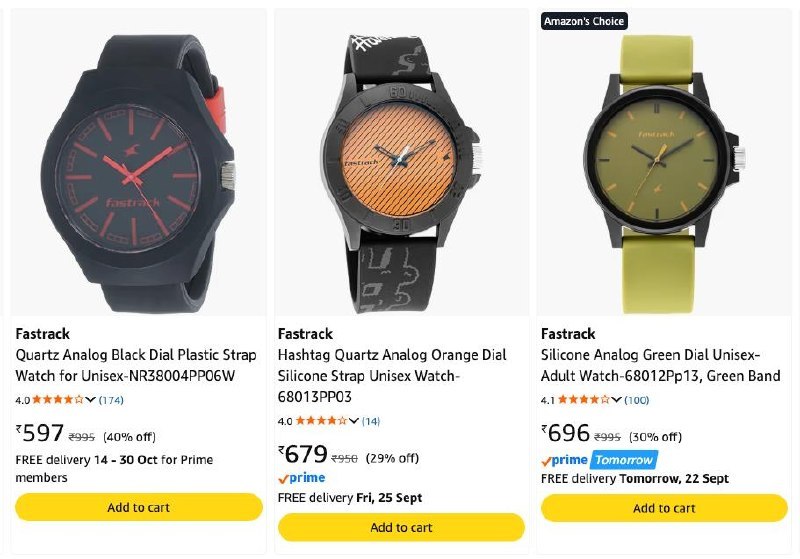This screenshot has width=800, height=559.
Task: Expand the rating chevron next to 14 reviews
Action: click(354, 421)
